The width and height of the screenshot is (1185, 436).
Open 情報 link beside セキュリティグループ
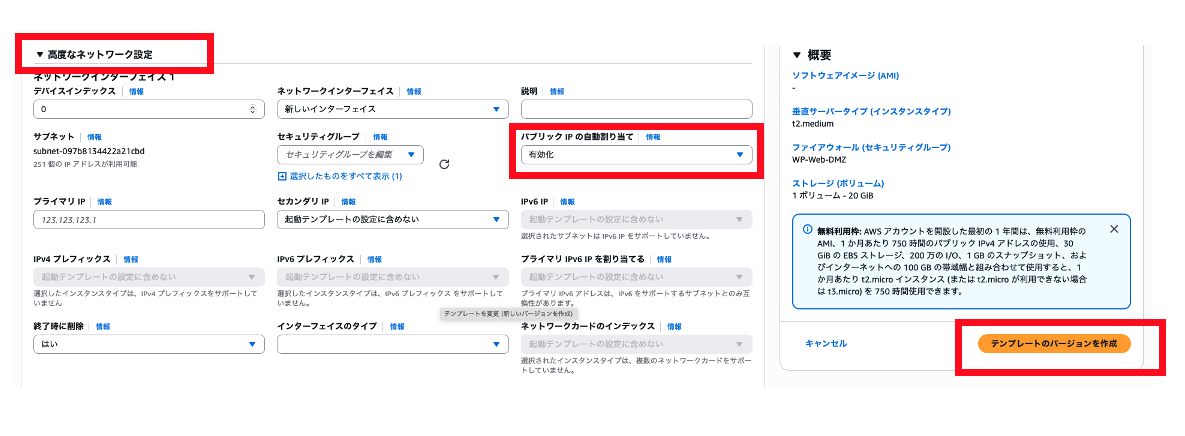pos(380,138)
